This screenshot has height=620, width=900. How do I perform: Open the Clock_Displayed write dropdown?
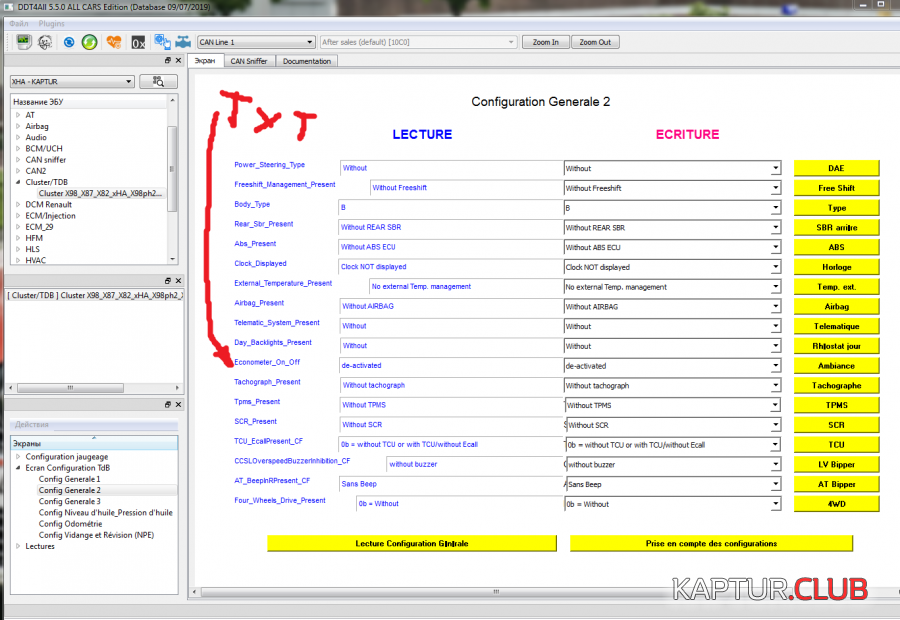775,267
